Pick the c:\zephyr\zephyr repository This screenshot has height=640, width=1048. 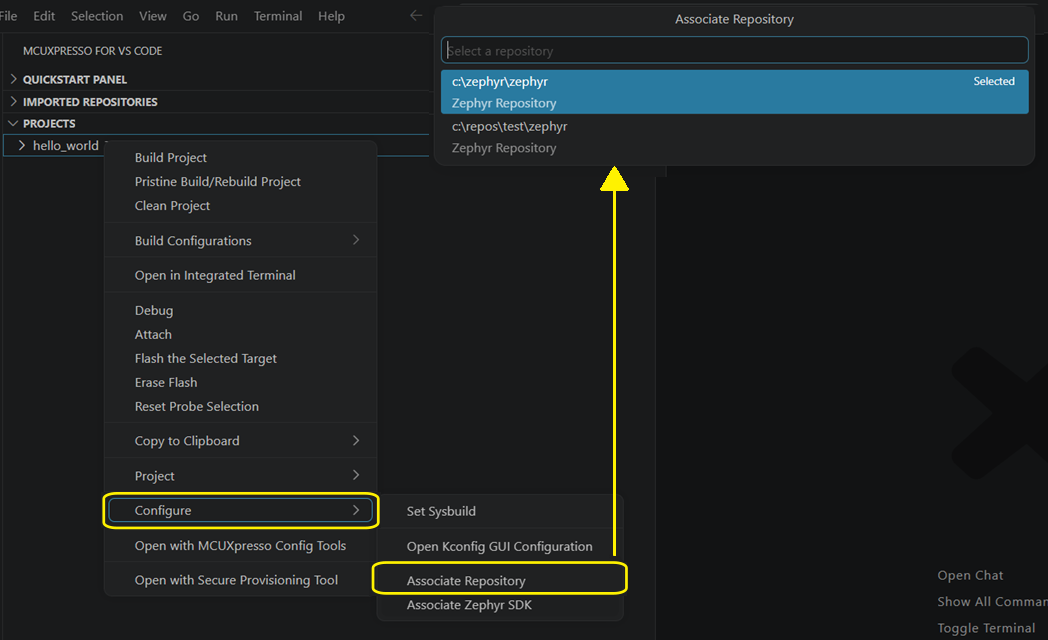coord(735,92)
